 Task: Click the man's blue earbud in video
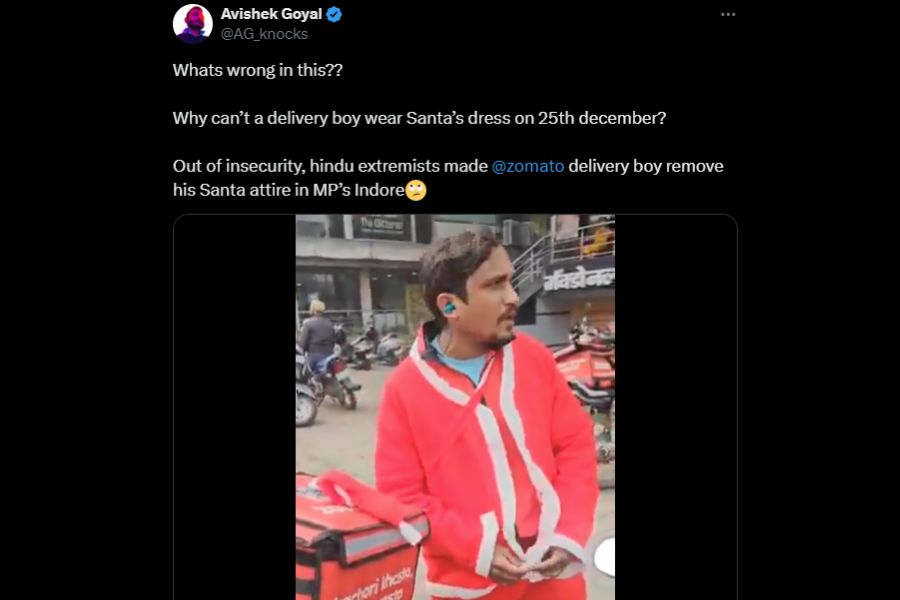[x=451, y=309]
